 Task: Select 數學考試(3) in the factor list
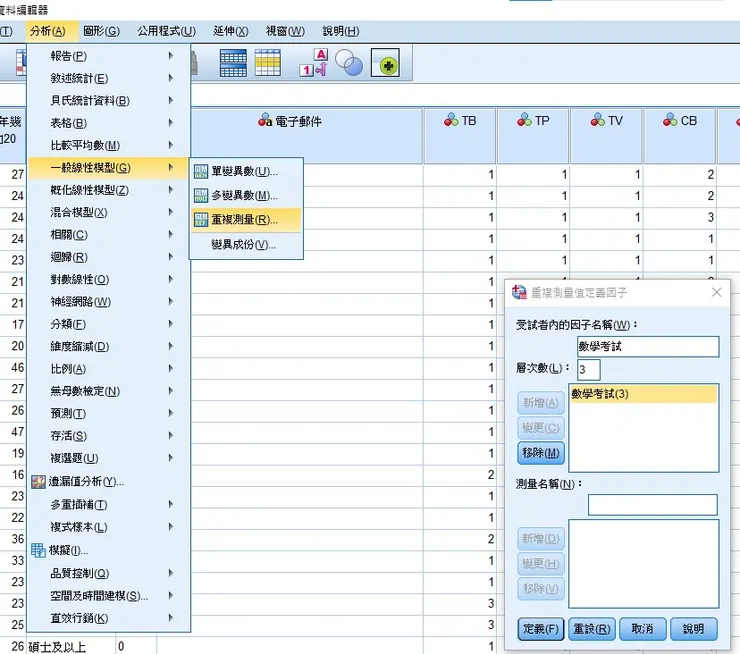point(644,394)
